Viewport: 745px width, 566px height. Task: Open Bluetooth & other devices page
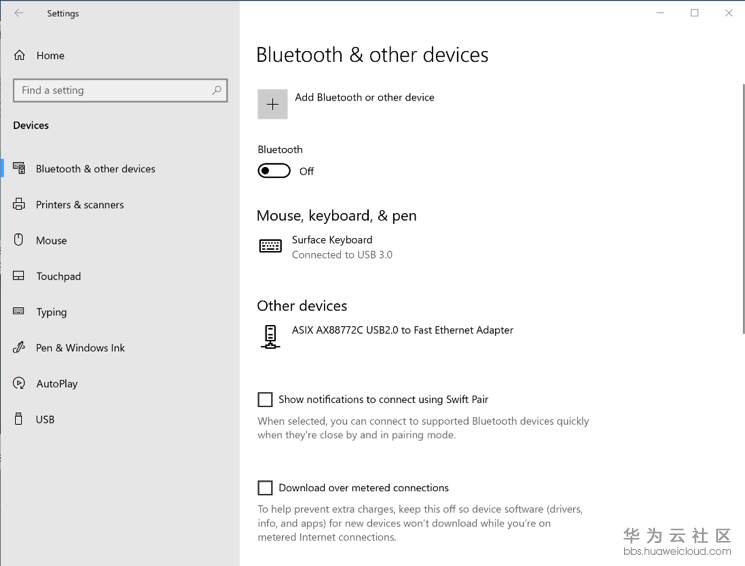point(95,169)
